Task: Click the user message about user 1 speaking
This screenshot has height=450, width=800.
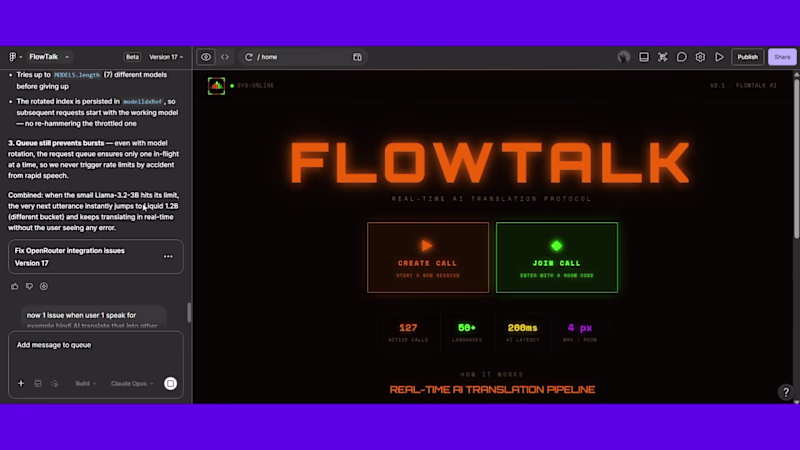Action: (94, 319)
